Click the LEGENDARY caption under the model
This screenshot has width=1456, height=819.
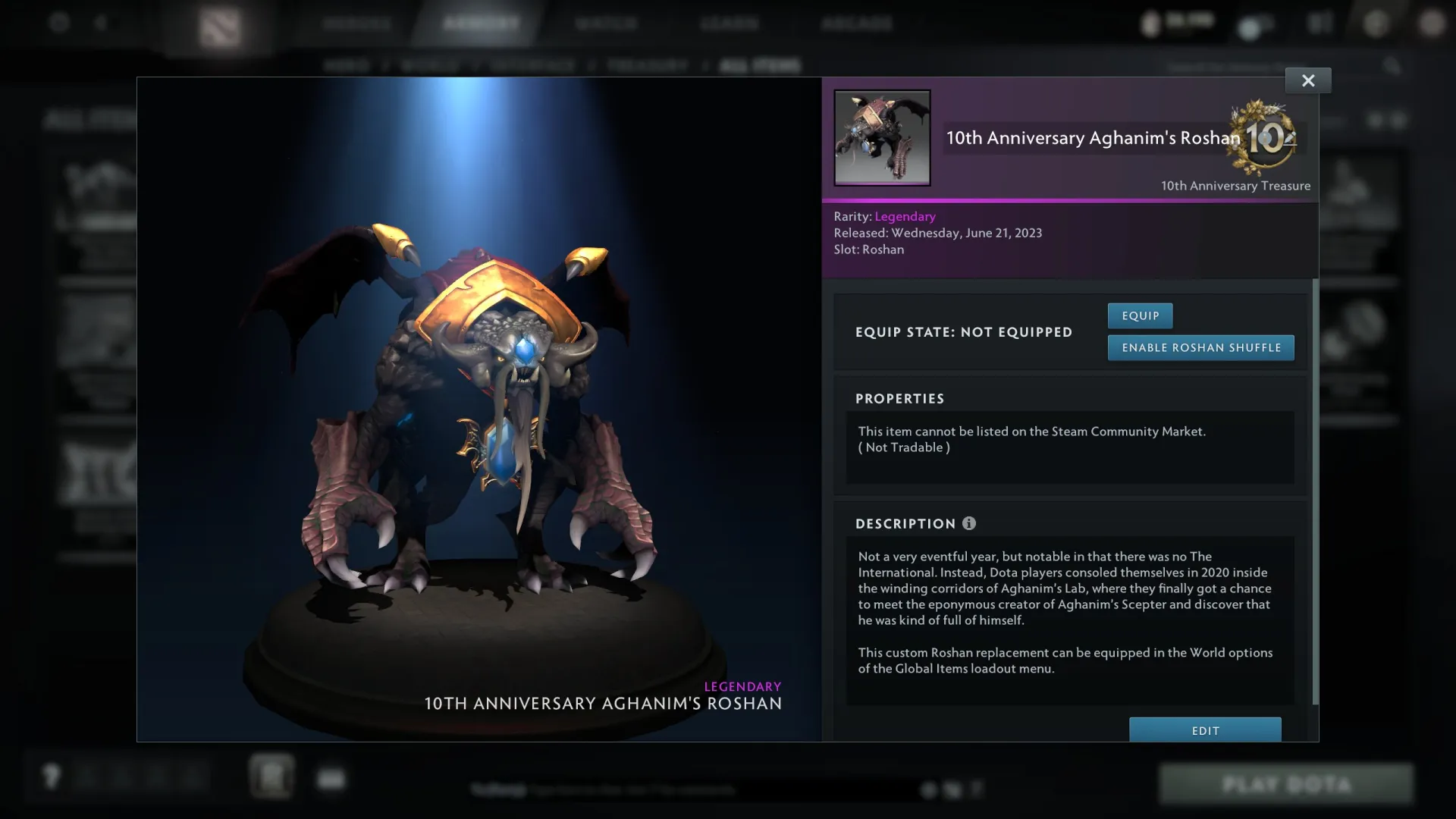[742, 686]
